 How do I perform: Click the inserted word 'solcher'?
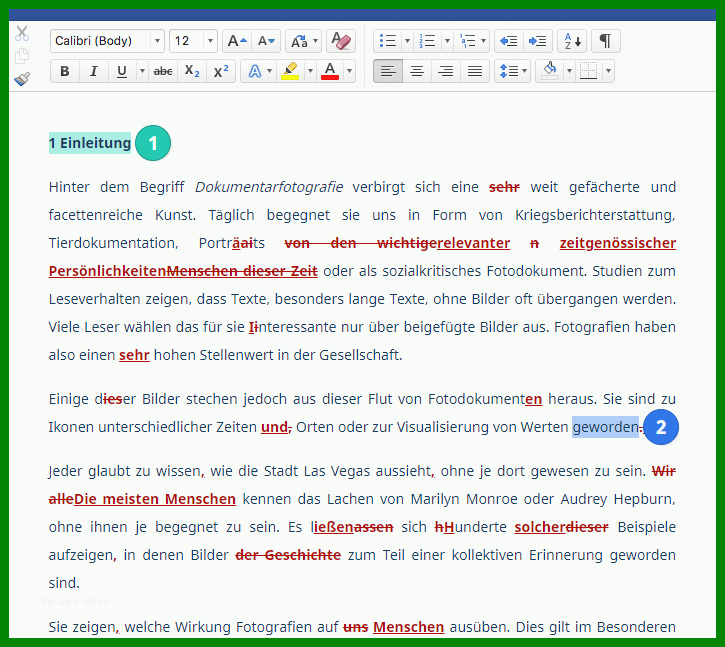click(x=540, y=527)
